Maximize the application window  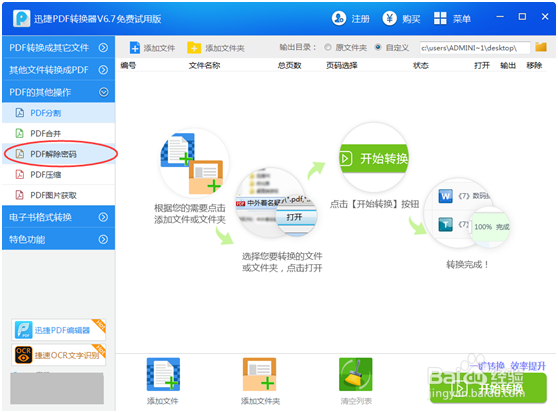[x=522, y=17]
